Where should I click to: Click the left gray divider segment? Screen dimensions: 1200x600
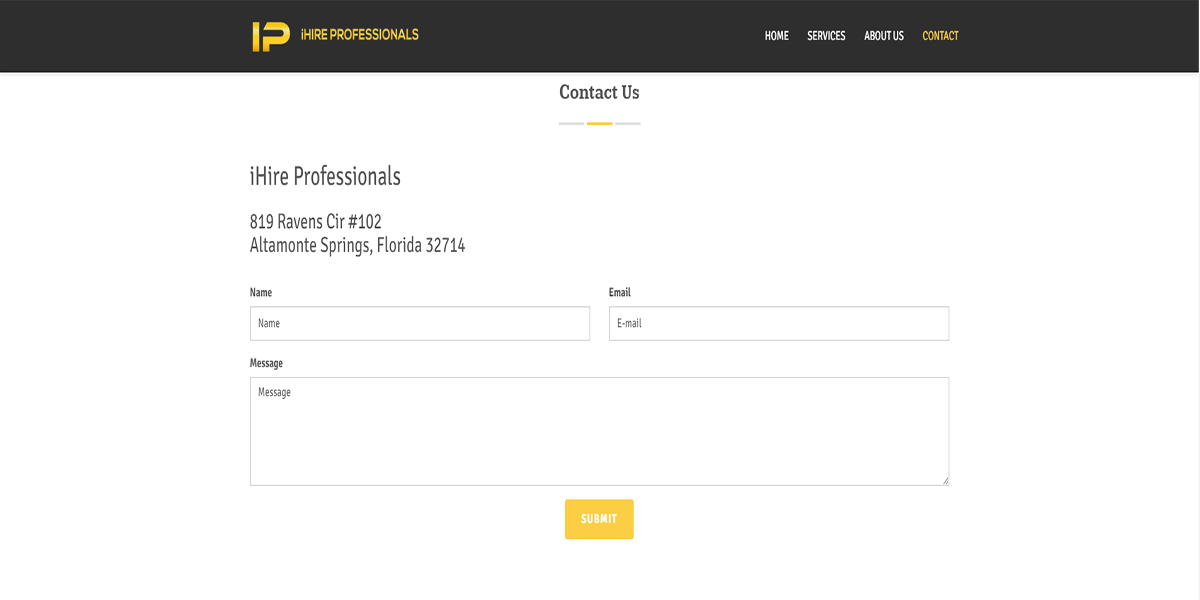coord(571,123)
